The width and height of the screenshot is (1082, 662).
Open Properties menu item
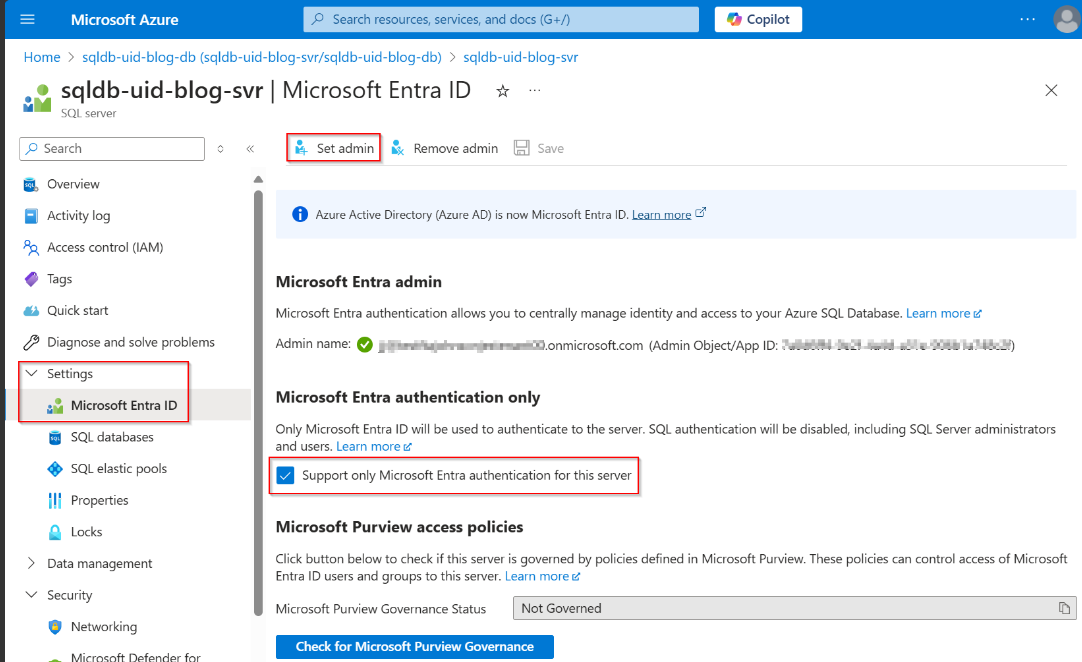[99, 501]
